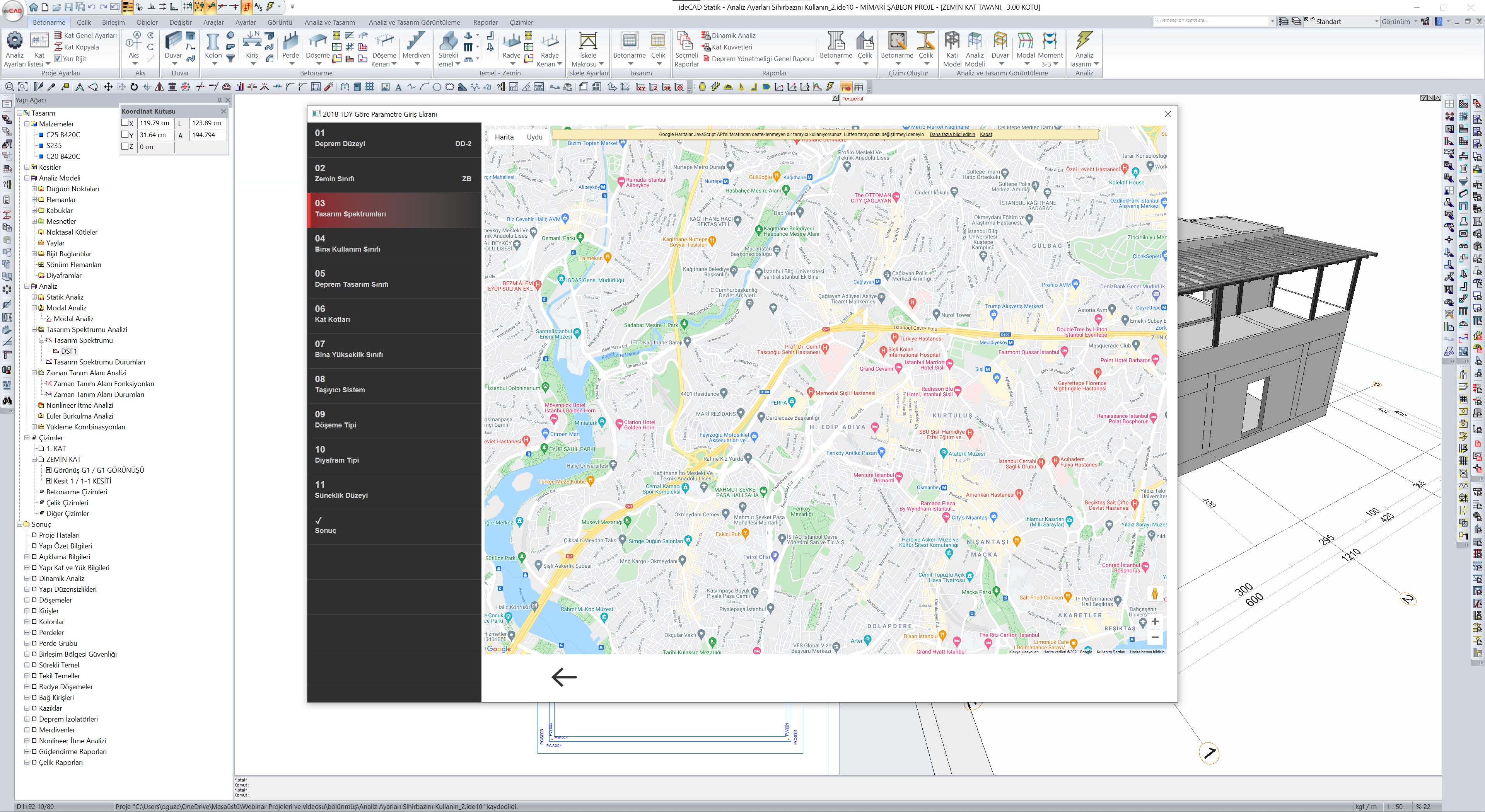The width and height of the screenshot is (1485, 812).
Task: Switch to the Analiz ve Tasarım tab
Action: point(329,22)
